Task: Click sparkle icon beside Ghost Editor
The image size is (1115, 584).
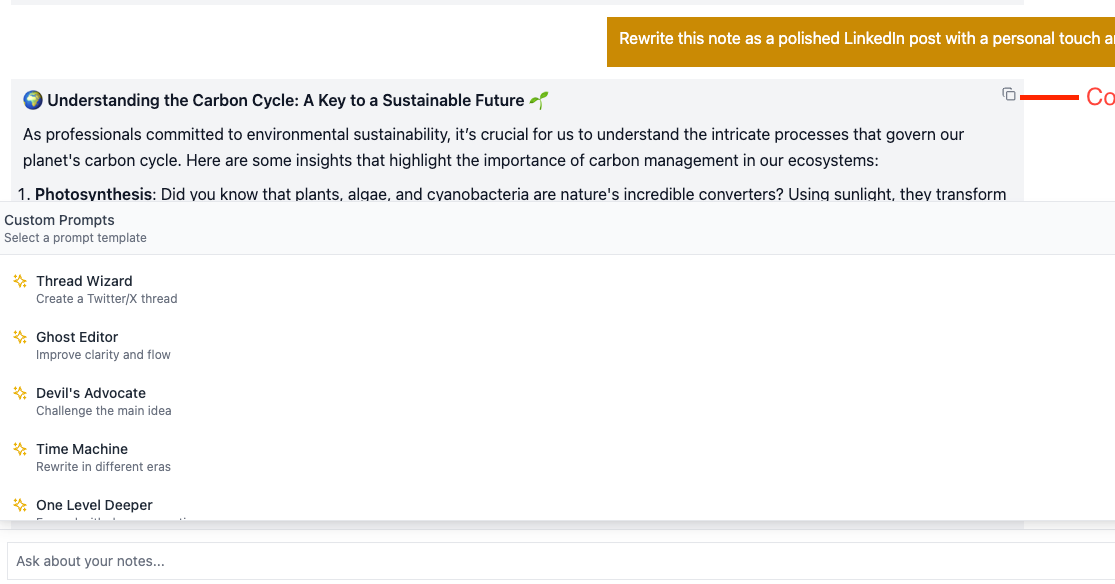Action: click(x=20, y=337)
